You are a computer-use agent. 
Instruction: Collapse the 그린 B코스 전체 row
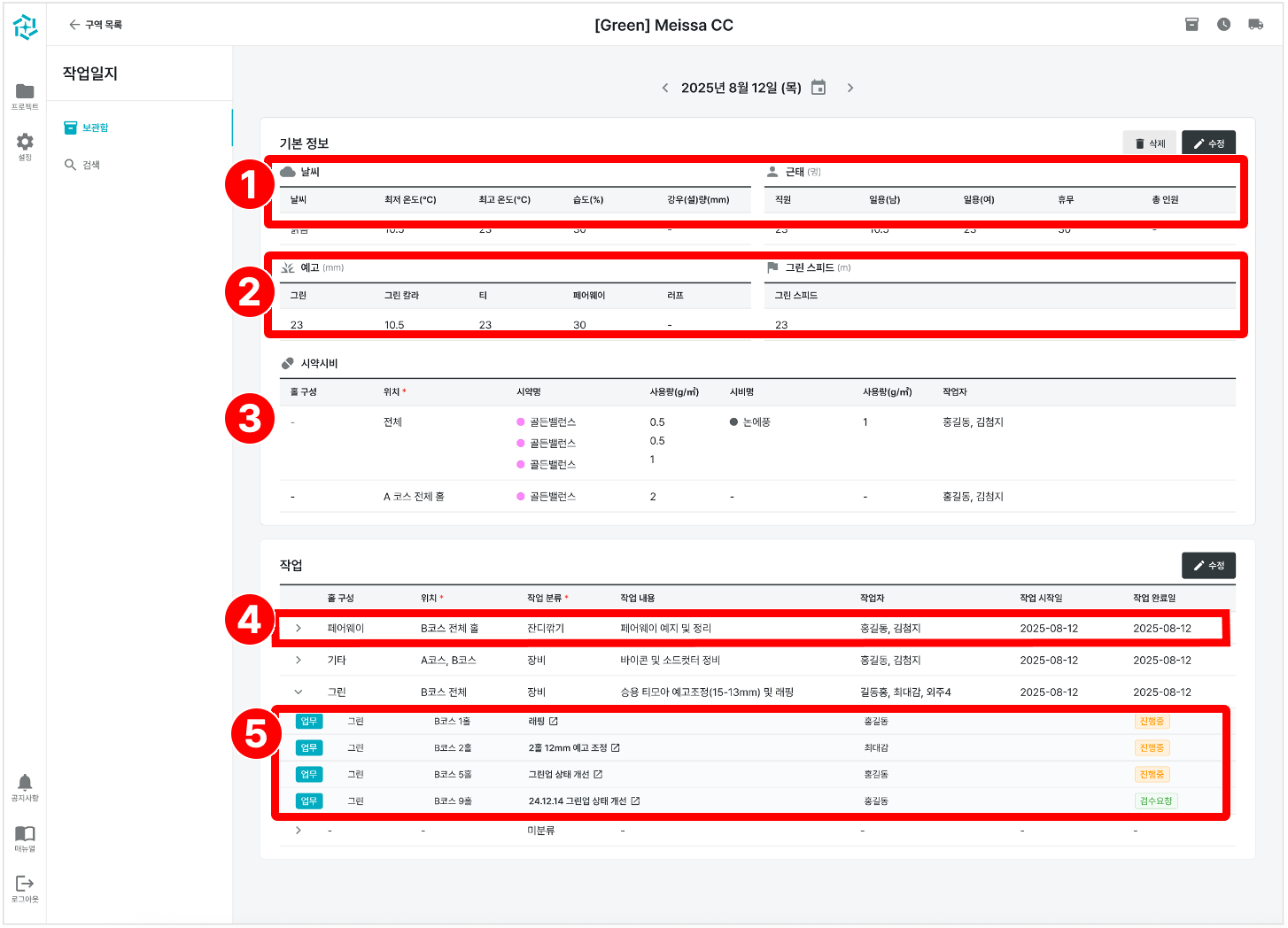point(299,692)
